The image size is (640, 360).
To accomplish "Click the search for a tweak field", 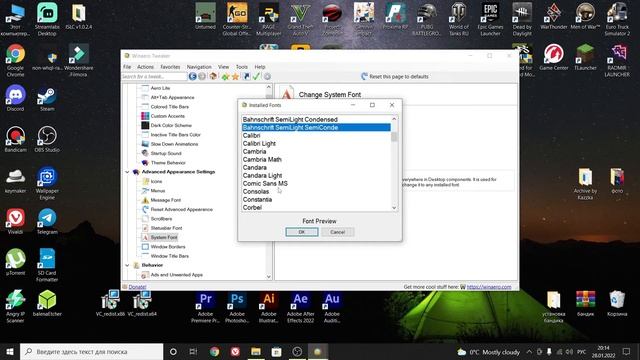I will pos(154,76).
